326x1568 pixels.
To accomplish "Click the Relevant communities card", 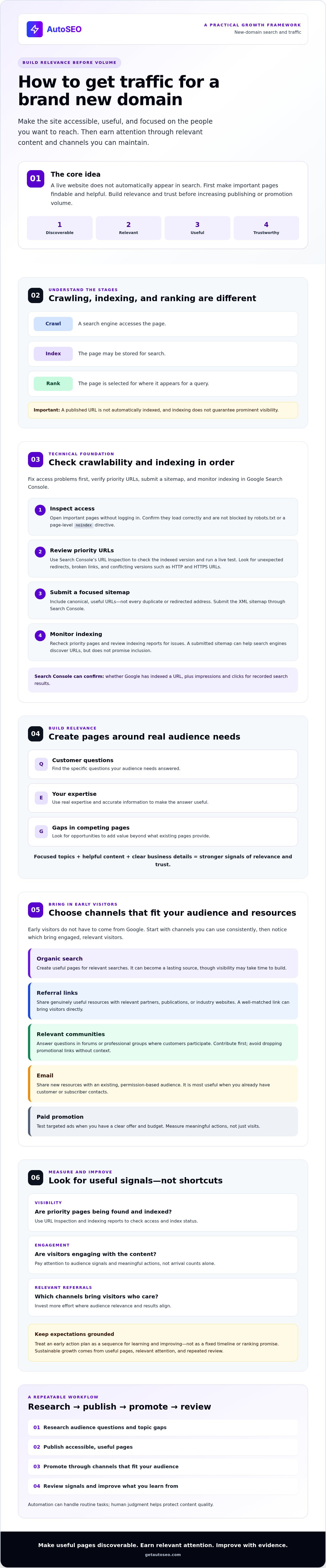I will pos(163,1042).
